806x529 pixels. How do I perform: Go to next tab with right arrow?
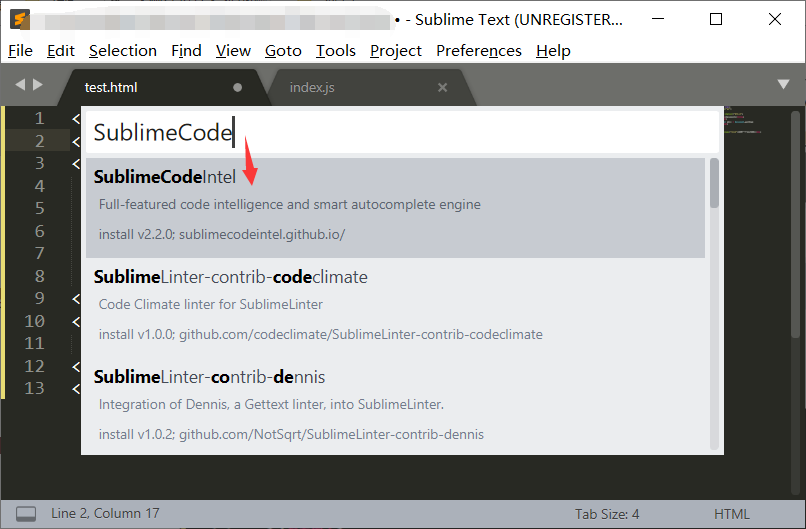38,84
